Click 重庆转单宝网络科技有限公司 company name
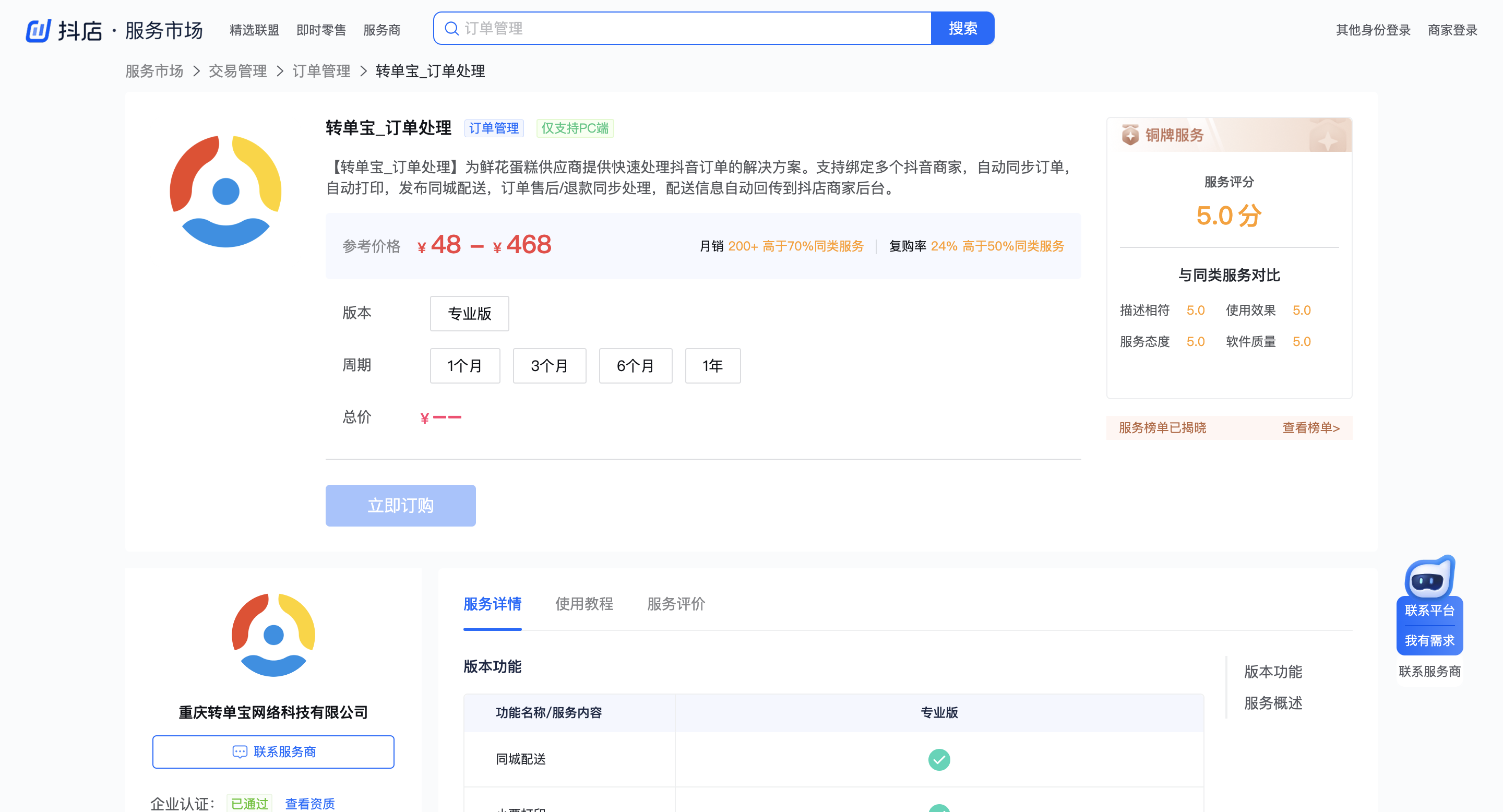The width and height of the screenshot is (1503, 812). click(x=273, y=713)
